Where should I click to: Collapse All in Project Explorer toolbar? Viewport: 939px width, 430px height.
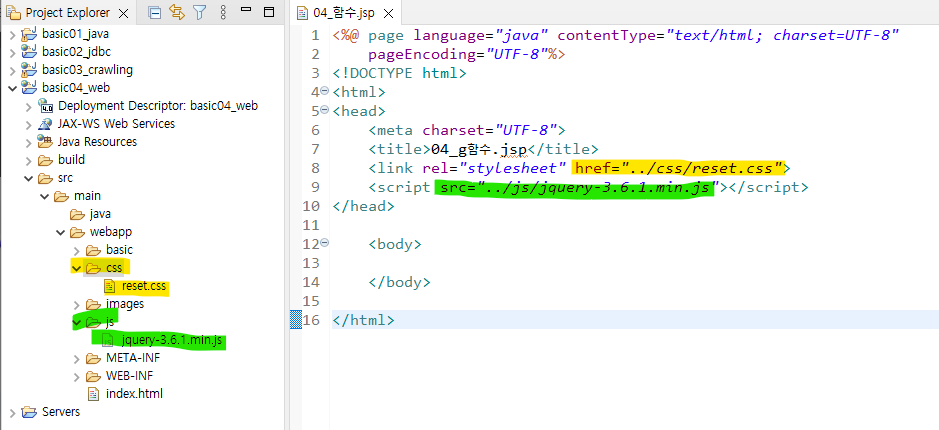pyautogui.click(x=155, y=12)
